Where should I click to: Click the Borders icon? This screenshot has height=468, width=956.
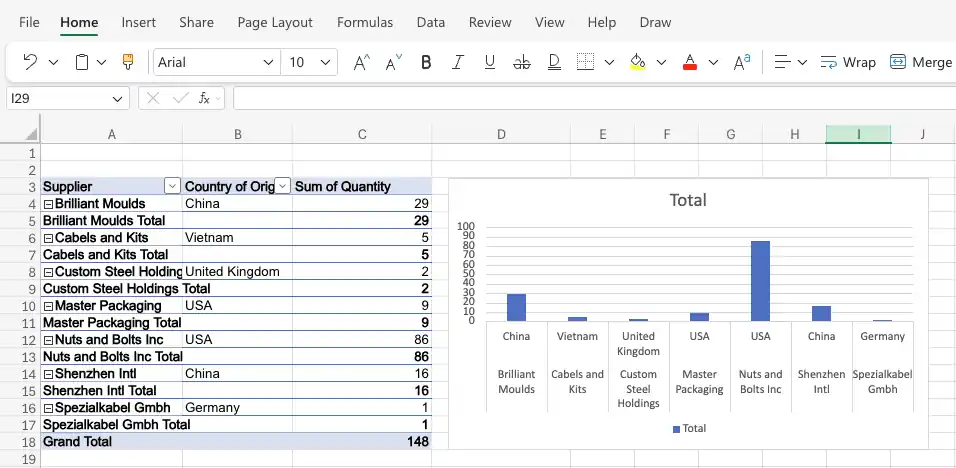[585, 62]
